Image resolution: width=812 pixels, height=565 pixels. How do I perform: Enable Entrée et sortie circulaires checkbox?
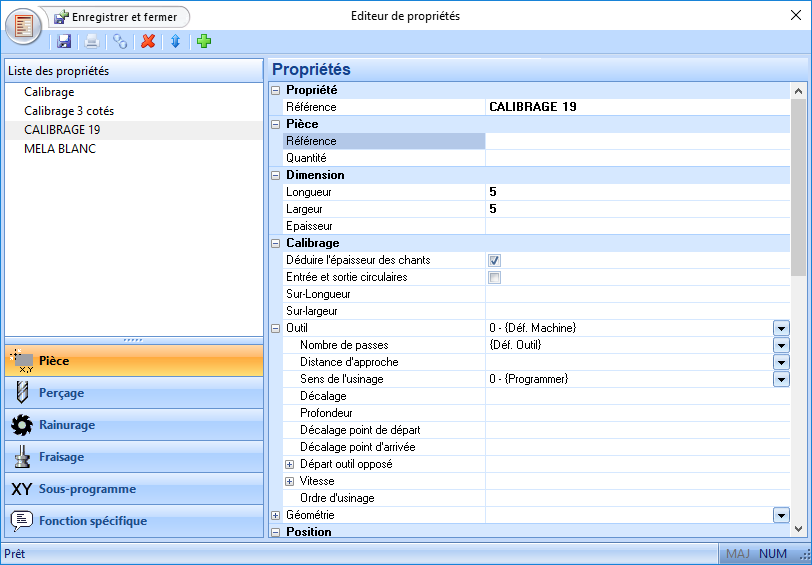pyautogui.click(x=494, y=277)
